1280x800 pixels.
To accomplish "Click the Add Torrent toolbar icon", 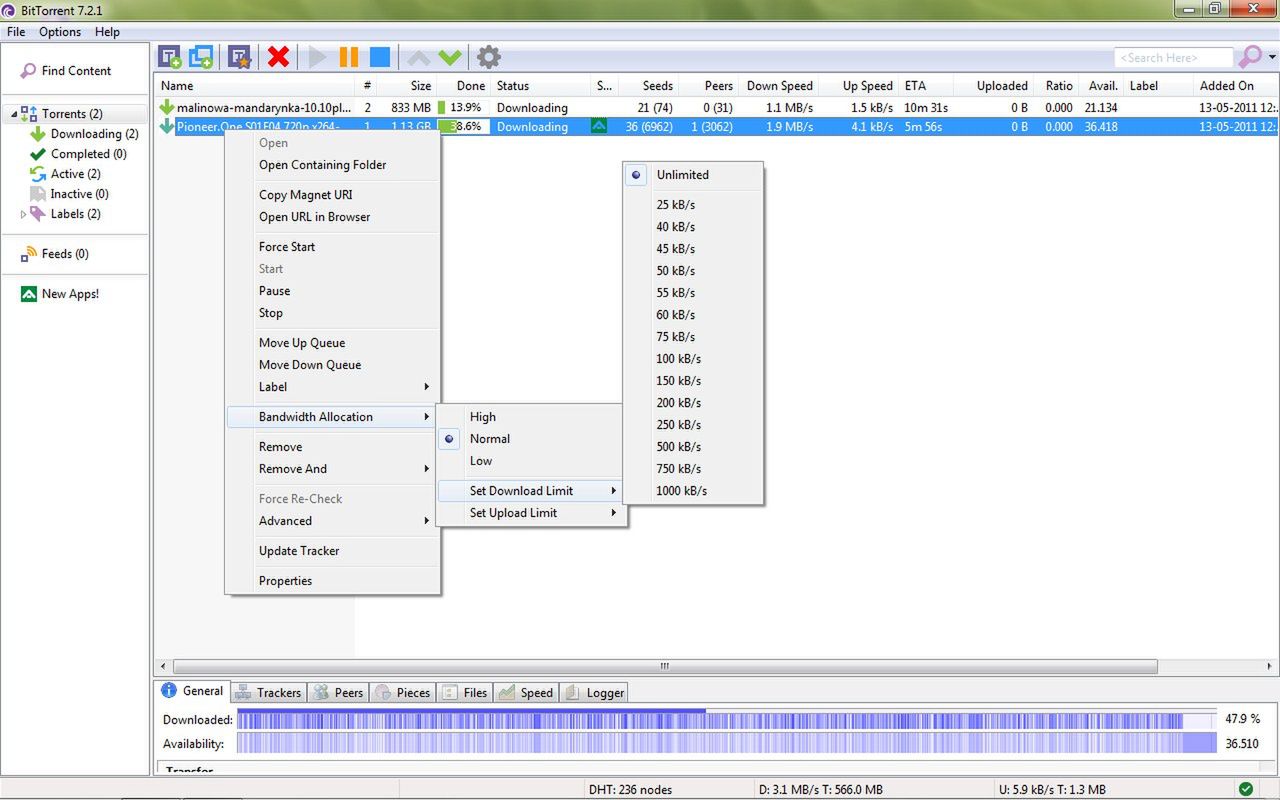I will click(170, 57).
